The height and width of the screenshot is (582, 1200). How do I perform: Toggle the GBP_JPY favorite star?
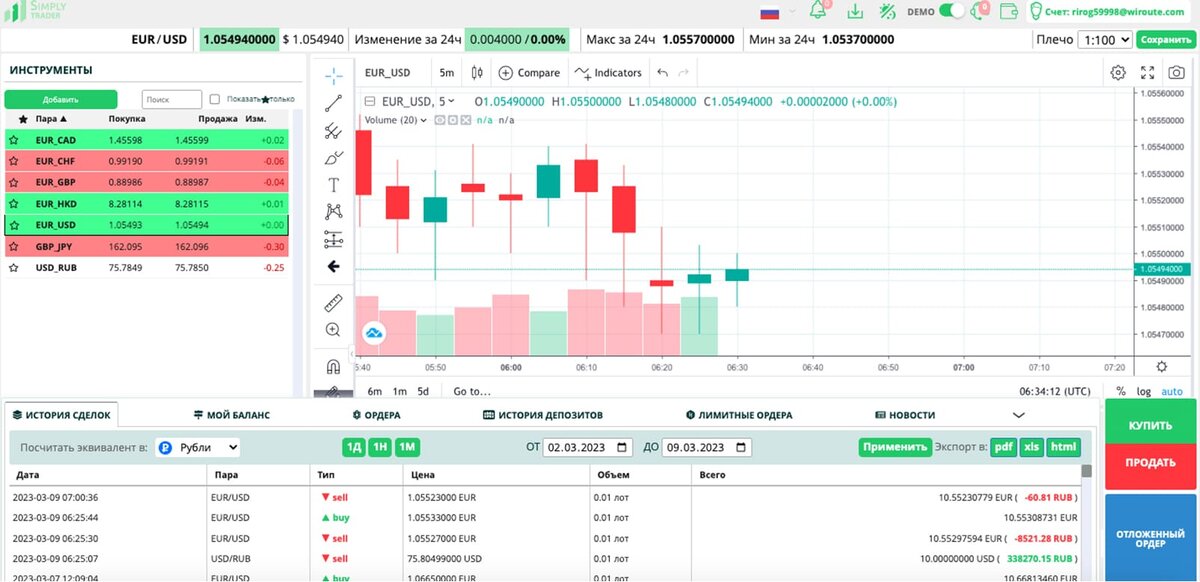14,246
